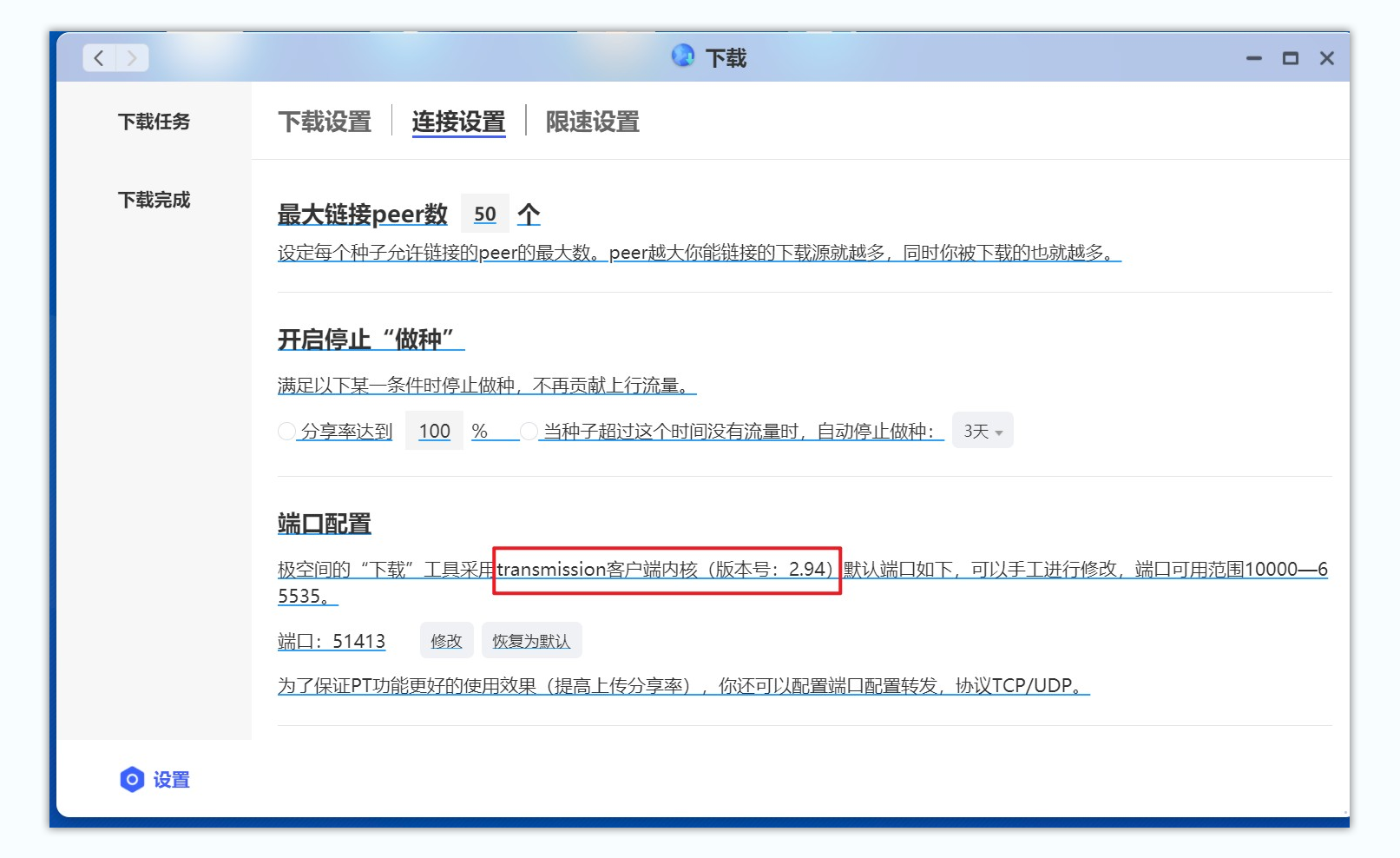The image size is (1400, 858).
Task: Open 下载任务 in the sidebar
Action: (154, 122)
